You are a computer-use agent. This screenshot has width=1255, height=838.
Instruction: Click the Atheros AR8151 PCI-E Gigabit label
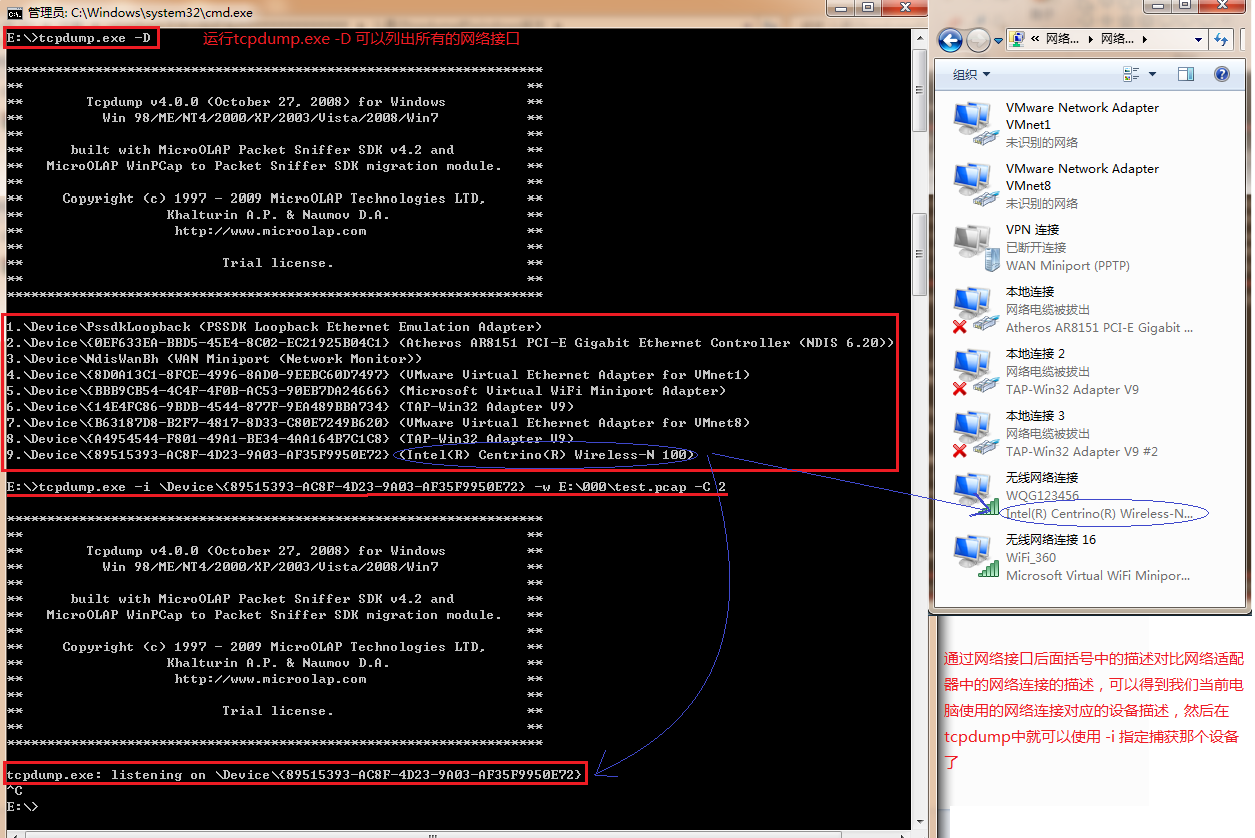click(x=1099, y=328)
